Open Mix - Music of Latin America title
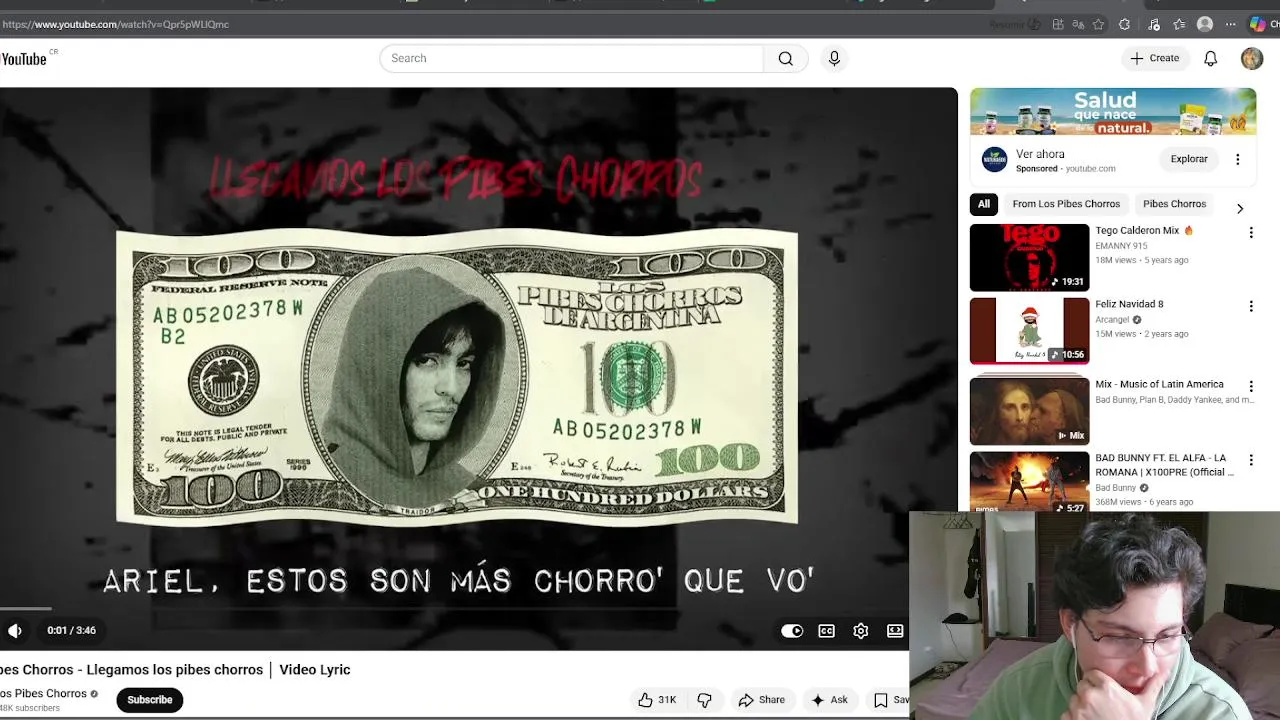 1159,384
